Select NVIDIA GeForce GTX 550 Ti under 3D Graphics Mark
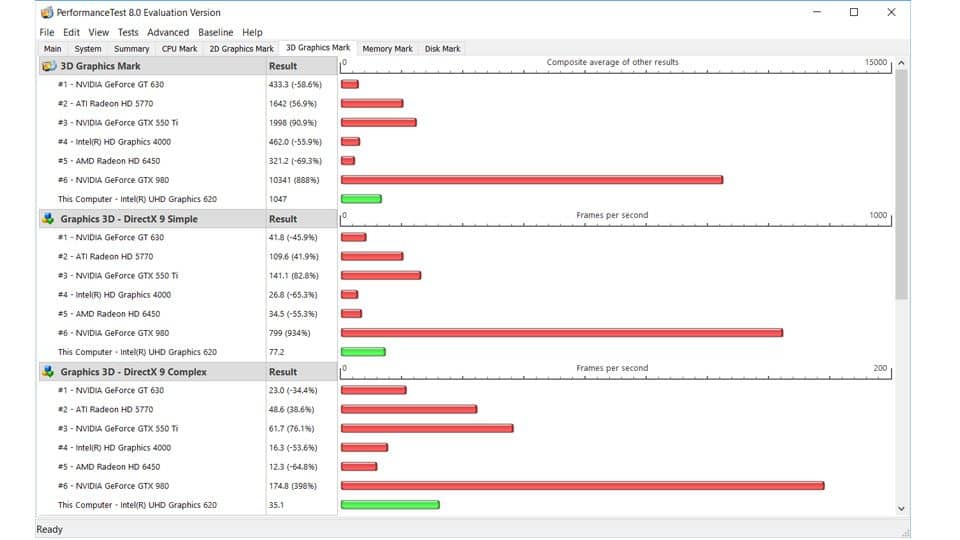 (118, 123)
